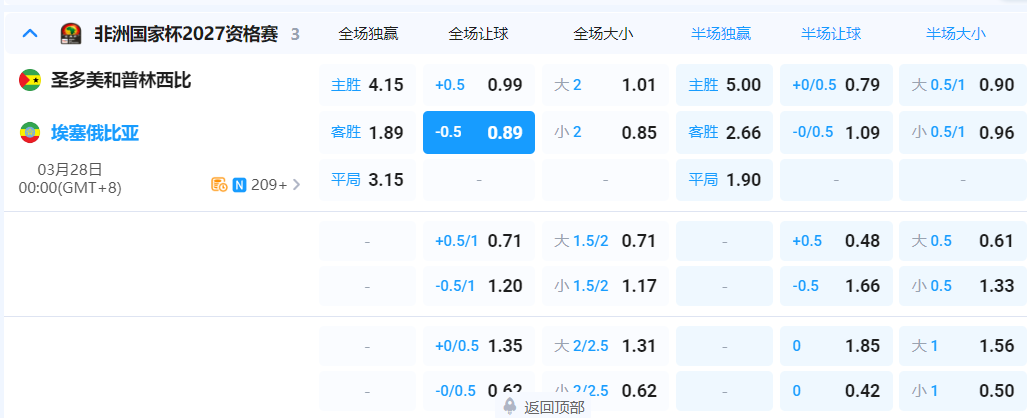Select the 半场独赢 column header

[721, 34]
